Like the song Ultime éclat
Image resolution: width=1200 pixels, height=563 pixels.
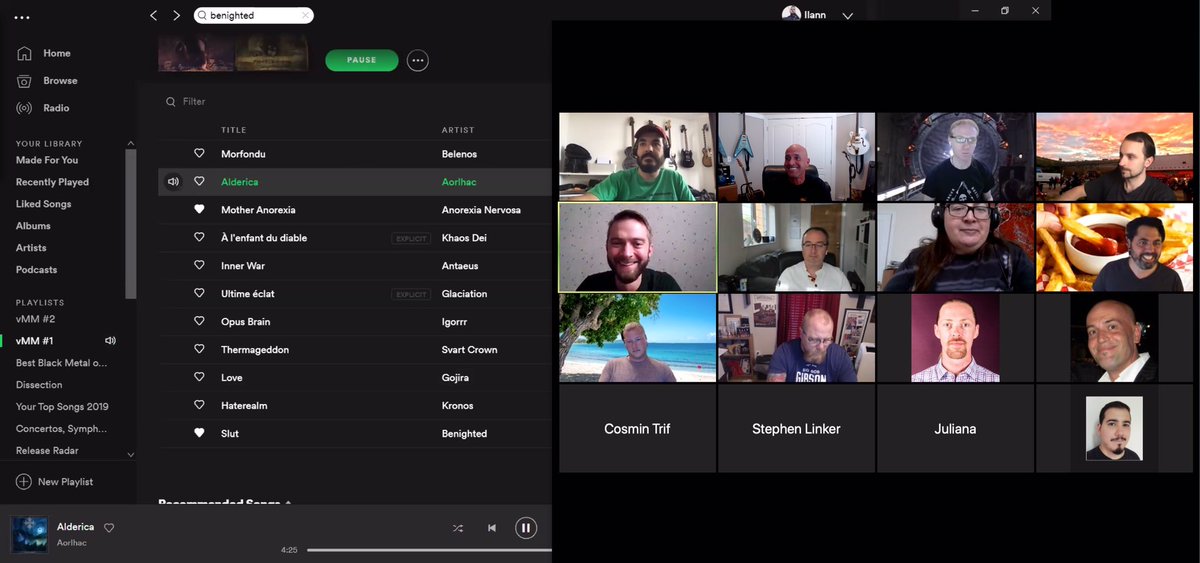[199, 294]
